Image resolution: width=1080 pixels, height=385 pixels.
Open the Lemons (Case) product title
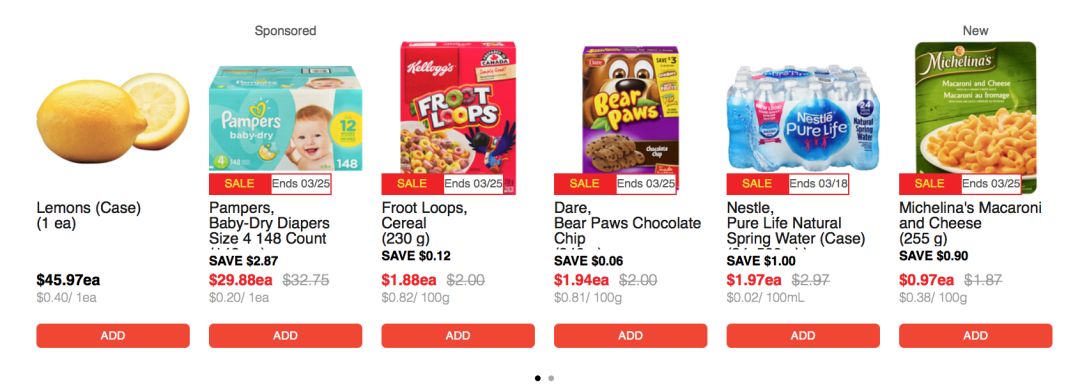(x=88, y=216)
